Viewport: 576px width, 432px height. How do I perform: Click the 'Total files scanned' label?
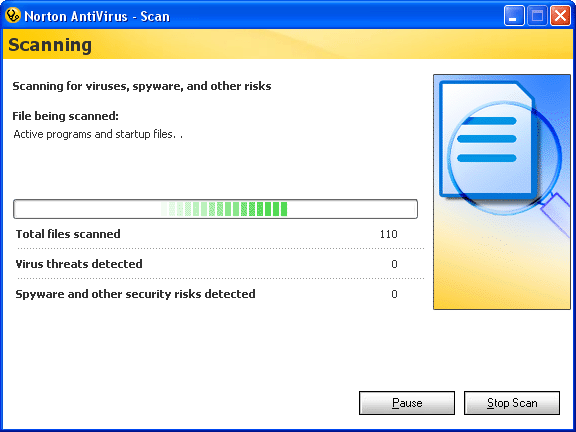tap(68, 234)
